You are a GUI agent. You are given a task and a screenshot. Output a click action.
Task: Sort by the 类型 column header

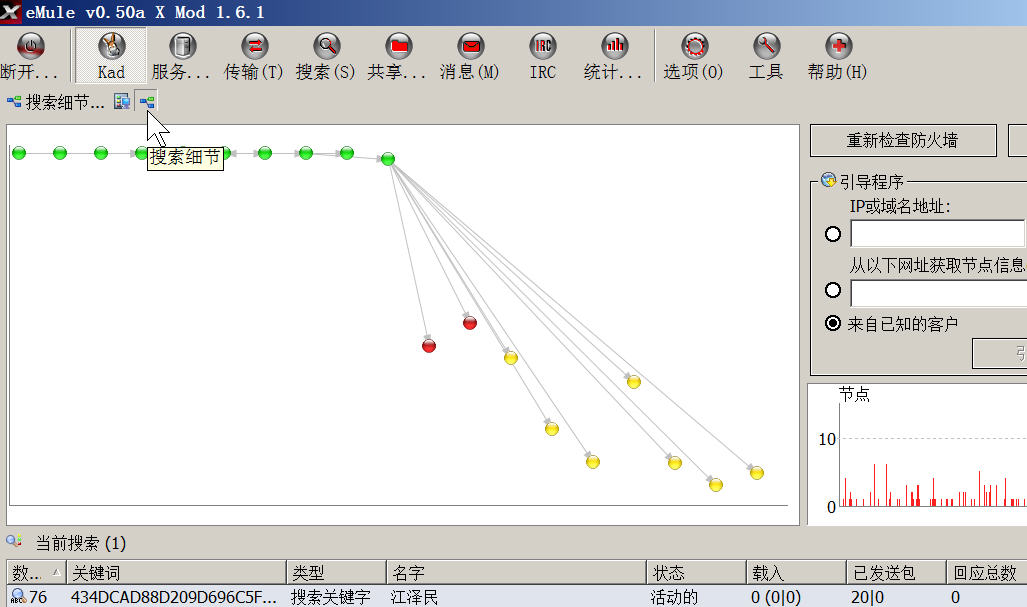click(x=337, y=573)
